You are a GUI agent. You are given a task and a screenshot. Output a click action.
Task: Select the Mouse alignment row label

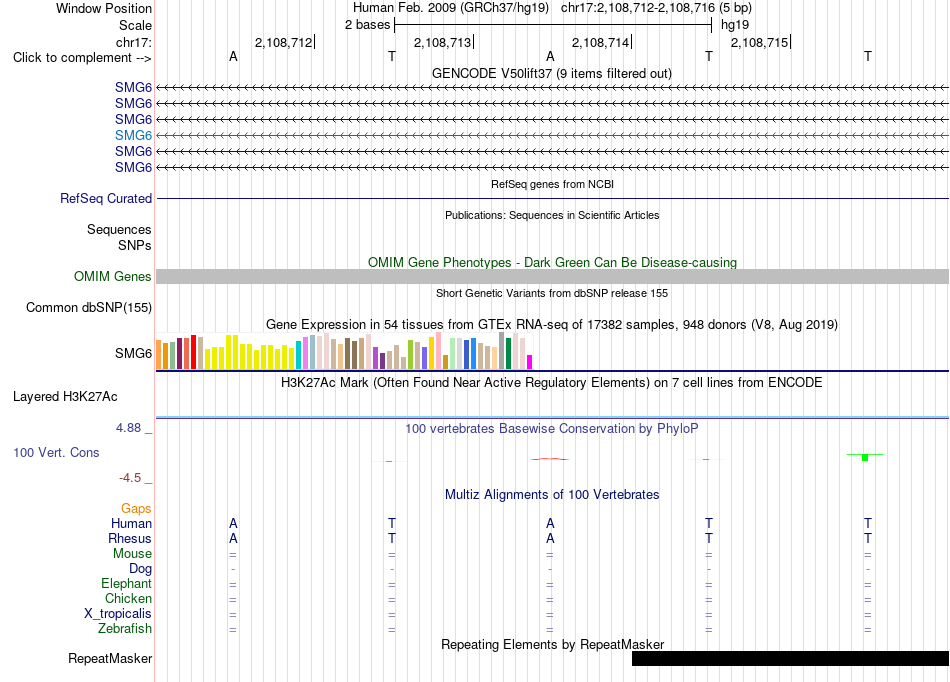[132, 554]
